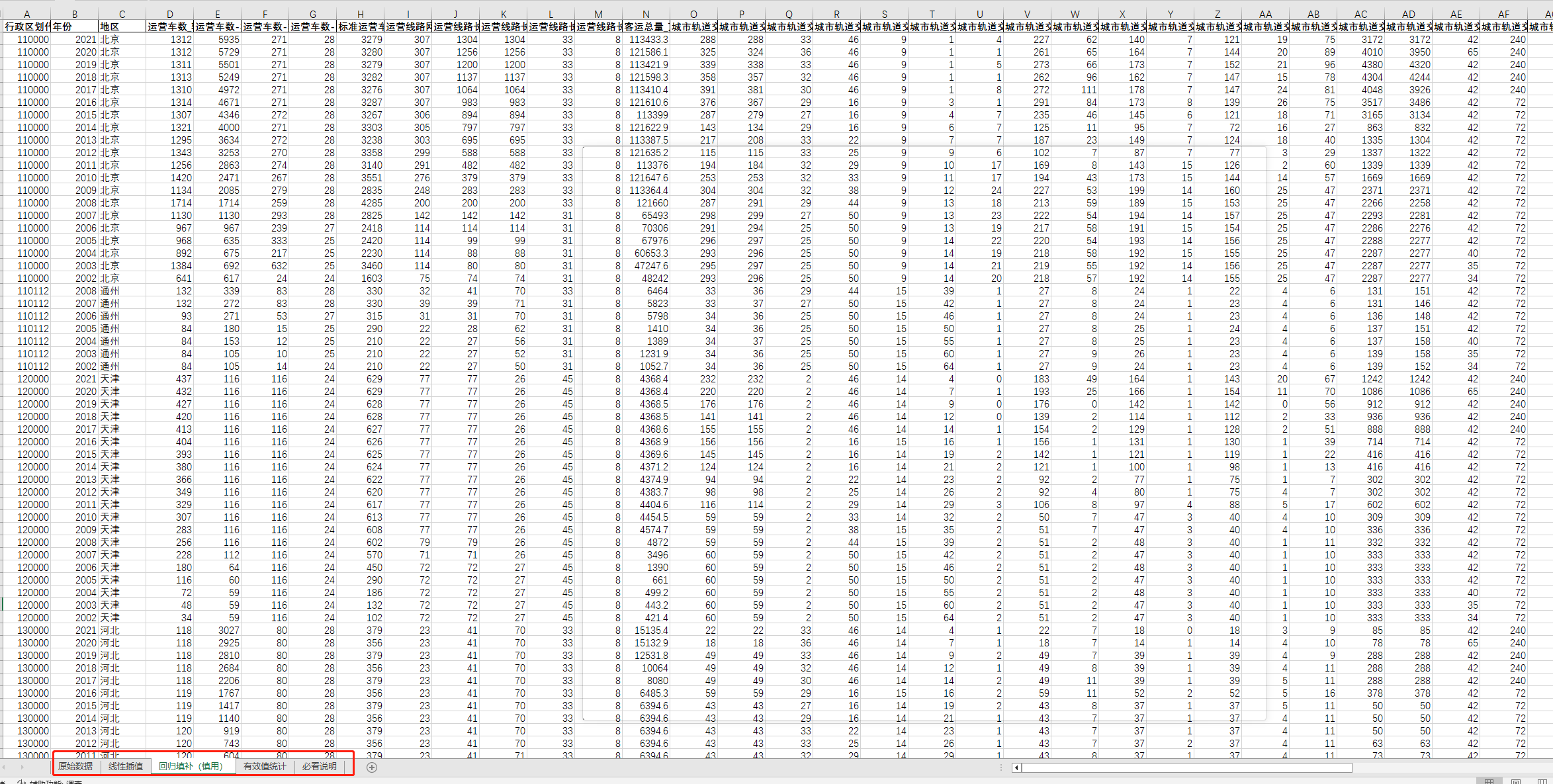Add a new sheet with plus icon
Viewport: 1553px width, 784px height.
click(372, 767)
